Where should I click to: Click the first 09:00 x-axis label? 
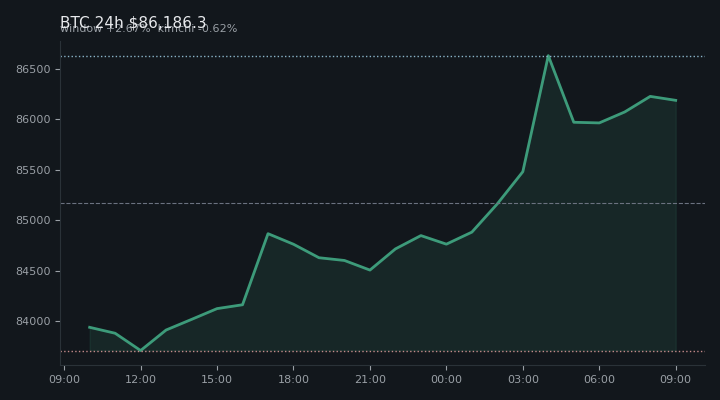pyautogui.click(x=64, y=379)
